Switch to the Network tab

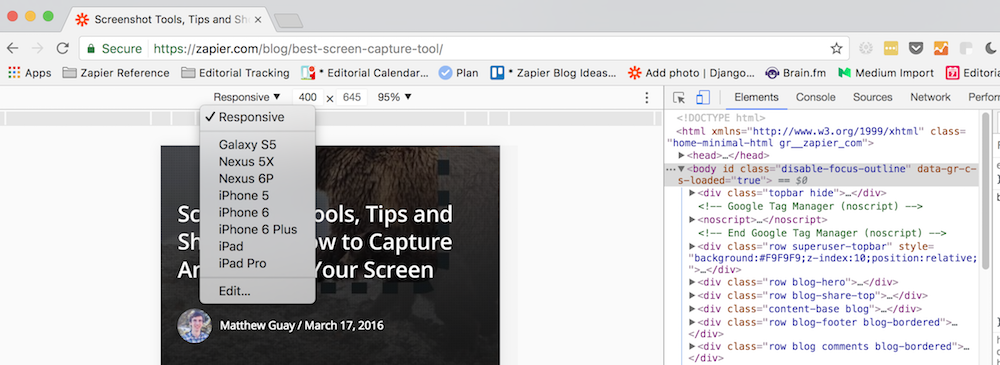coord(930,98)
